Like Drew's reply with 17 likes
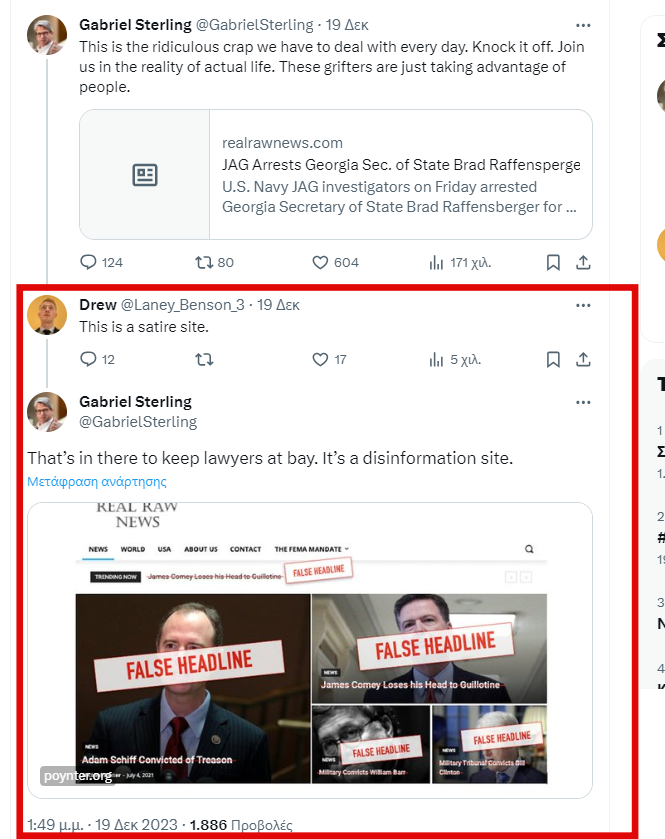Image resolution: width=665 pixels, height=839 pixels. pos(329,359)
